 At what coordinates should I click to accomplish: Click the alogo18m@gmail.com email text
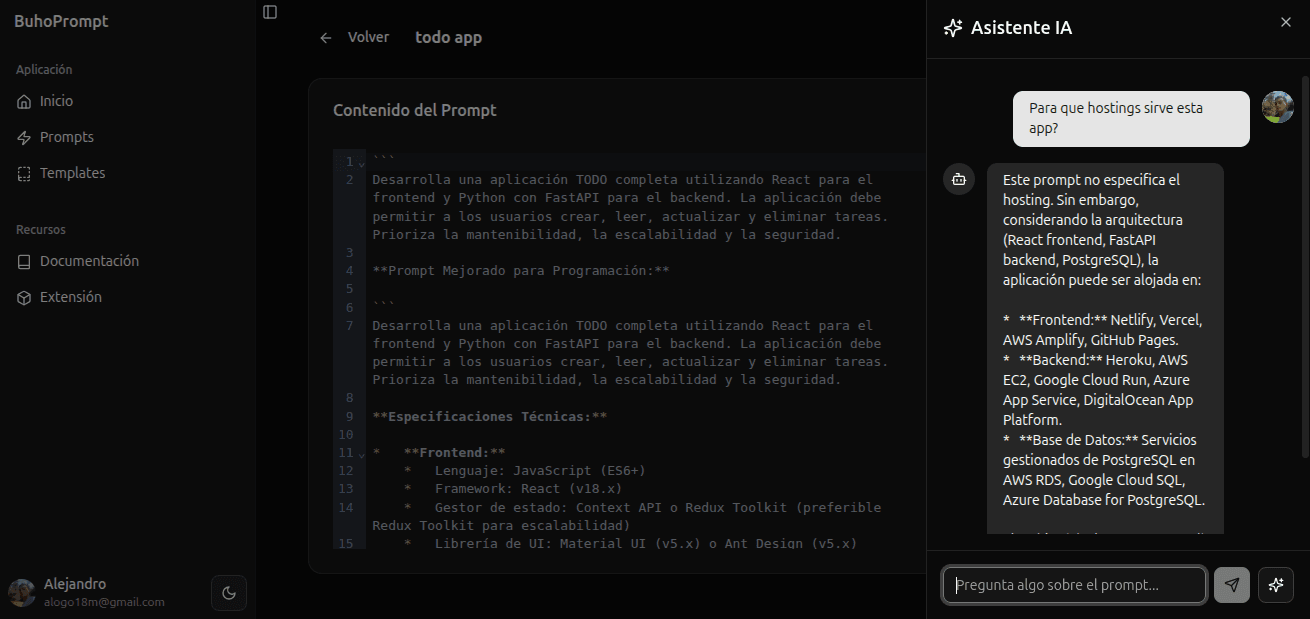pos(104,602)
